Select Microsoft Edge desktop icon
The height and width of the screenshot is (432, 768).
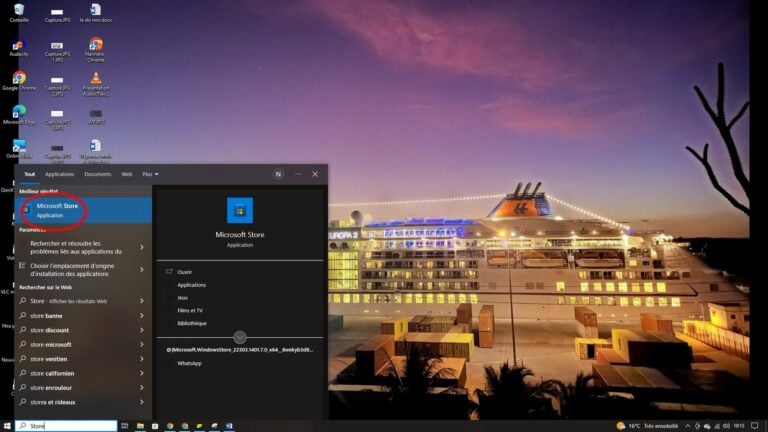[x=18, y=112]
